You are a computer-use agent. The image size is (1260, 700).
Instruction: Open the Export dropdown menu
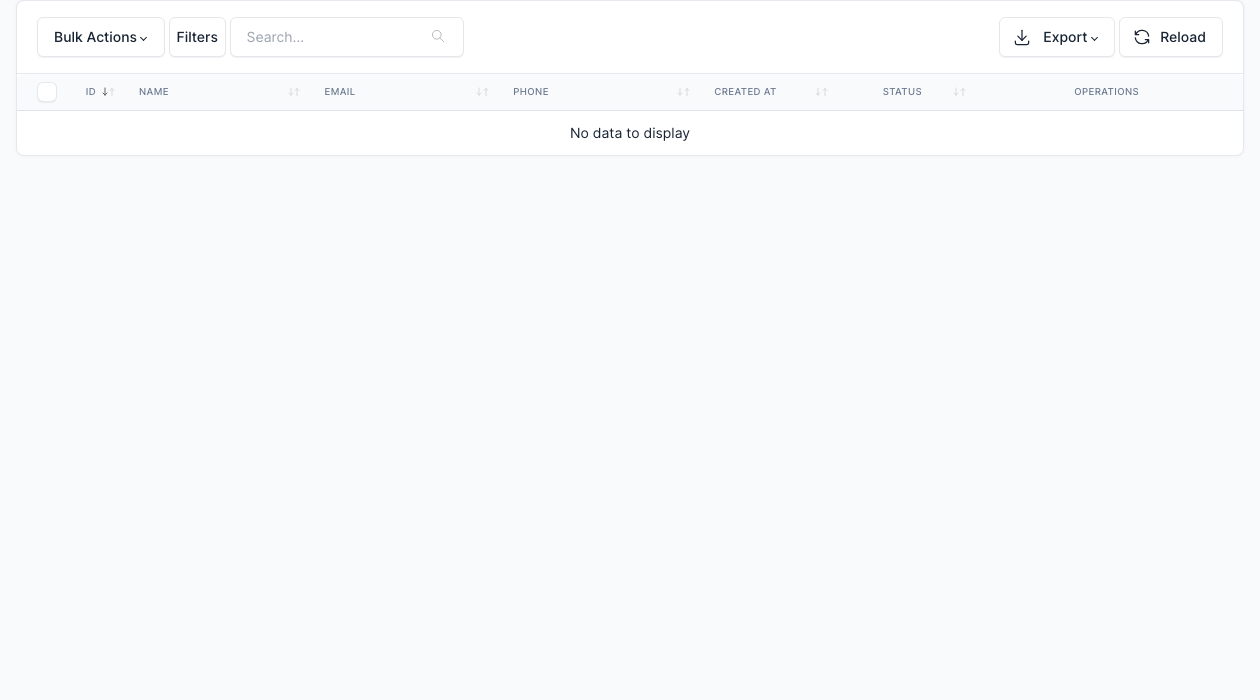(x=1057, y=37)
